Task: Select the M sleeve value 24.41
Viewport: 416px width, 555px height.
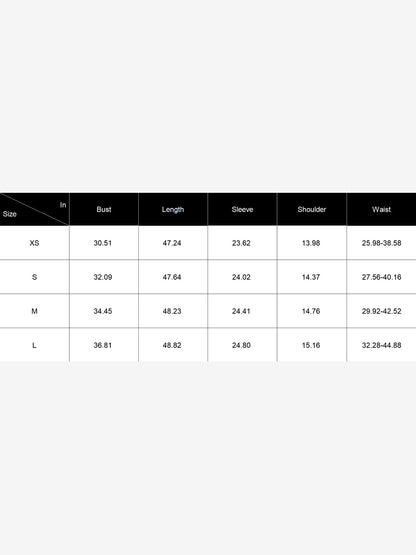Action: (241, 311)
